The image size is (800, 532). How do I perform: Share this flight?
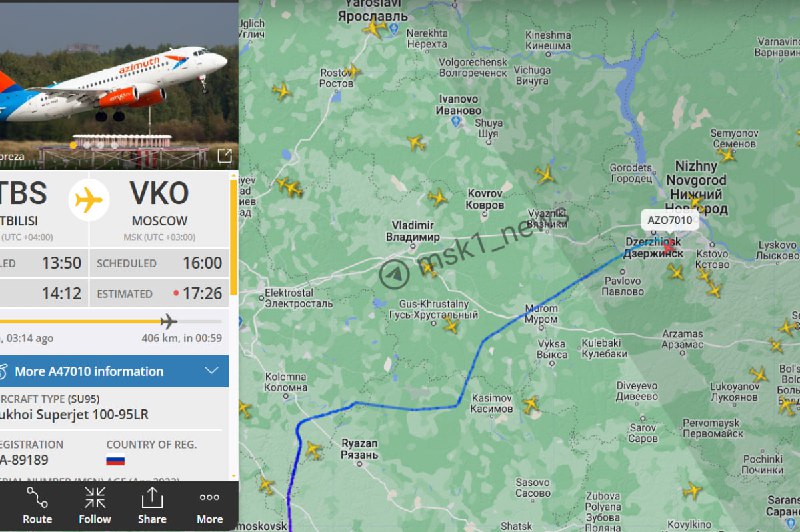(x=152, y=505)
